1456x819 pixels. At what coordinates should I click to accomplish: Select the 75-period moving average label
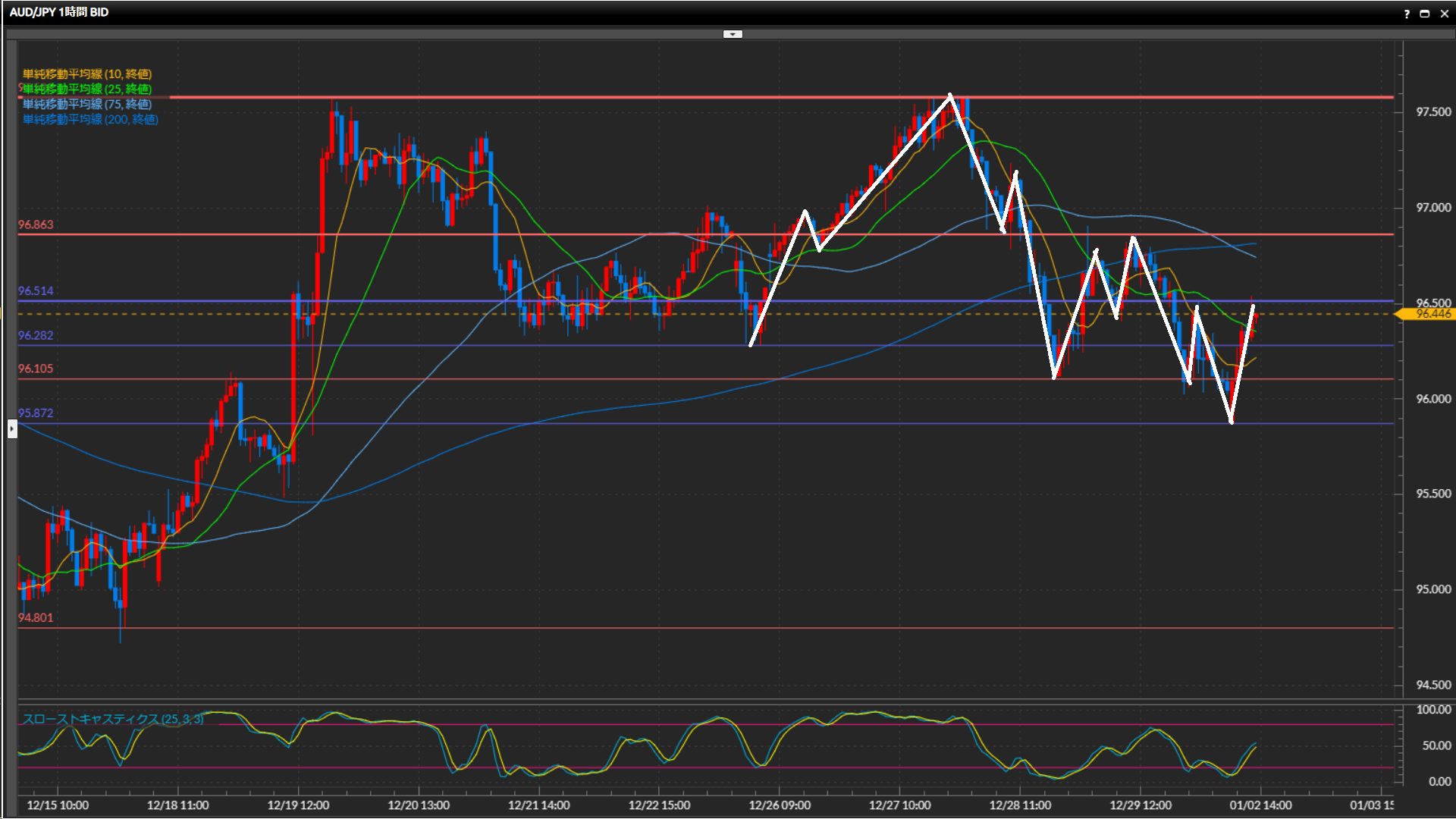coord(87,104)
